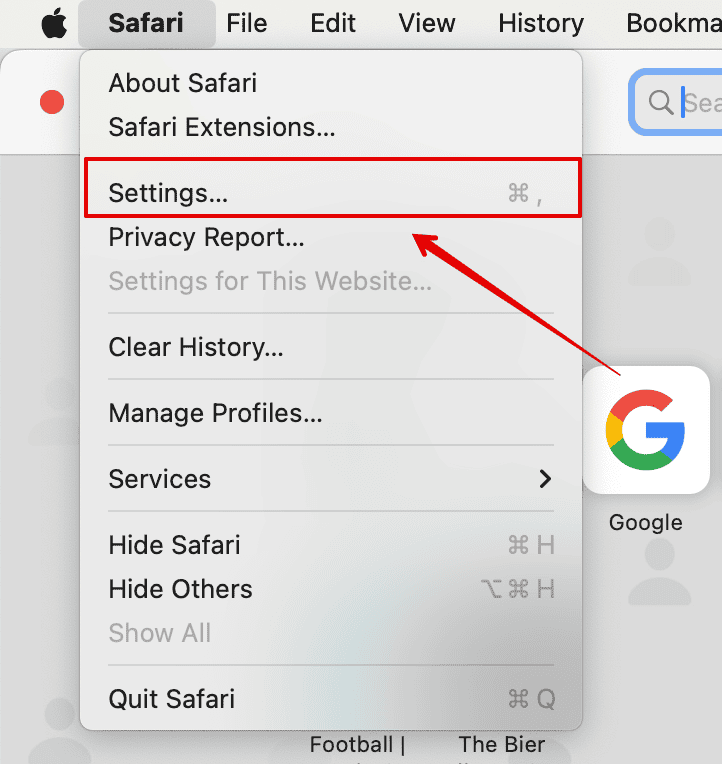Open the History menu
This screenshot has width=722, height=764.
pos(541,23)
